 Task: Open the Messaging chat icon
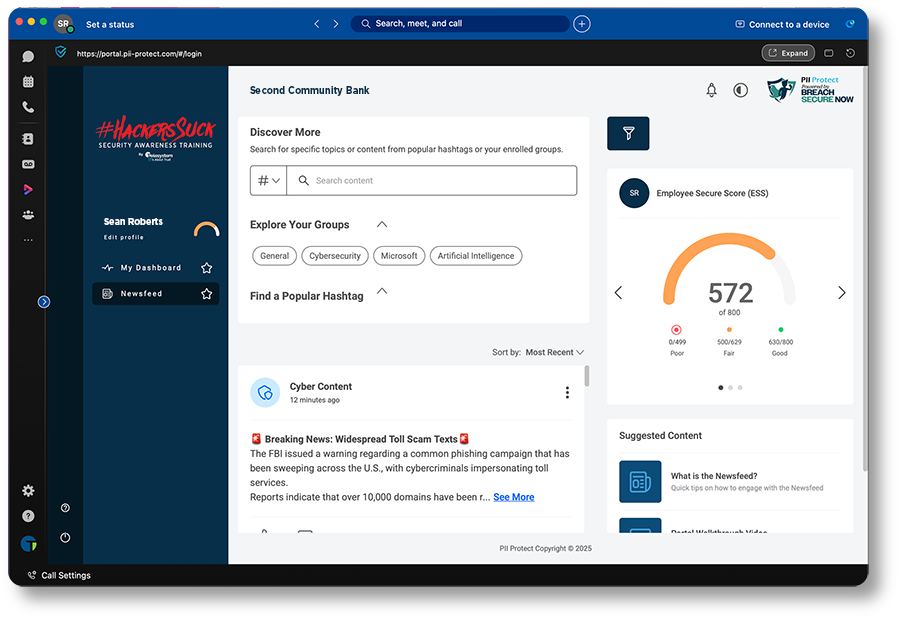point(28,56)
